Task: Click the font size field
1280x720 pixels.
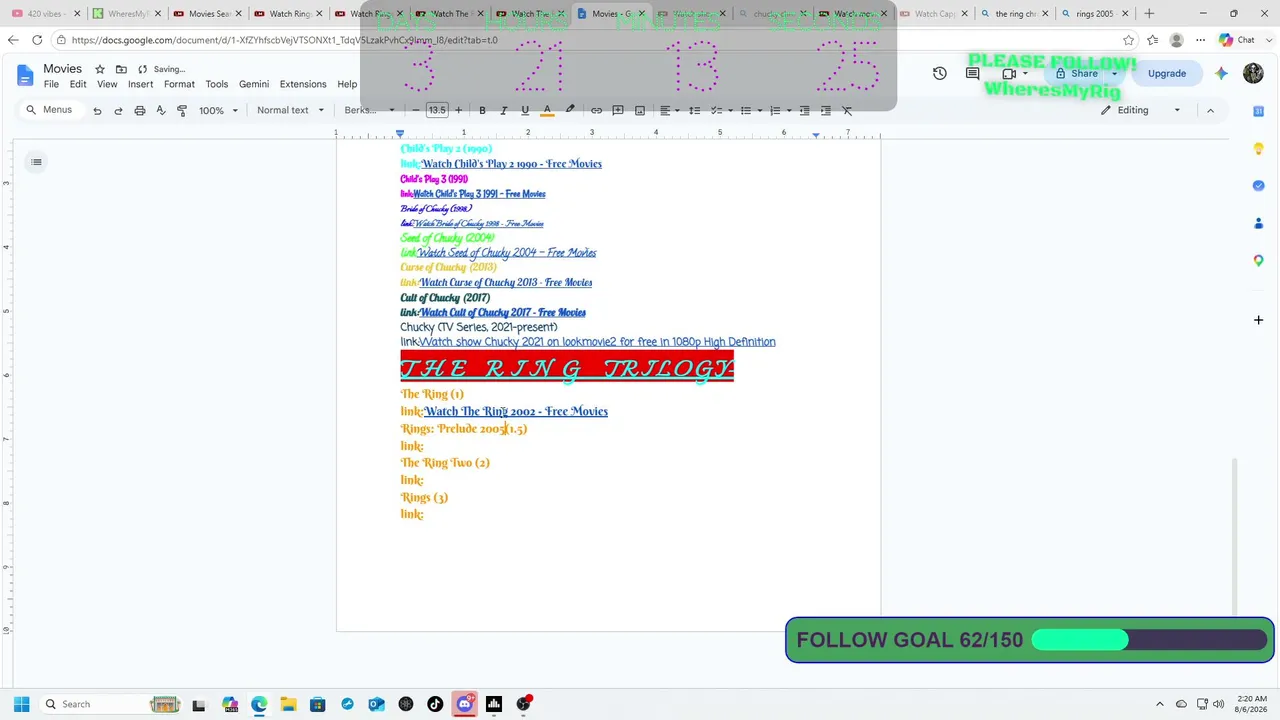Action: 437,110
